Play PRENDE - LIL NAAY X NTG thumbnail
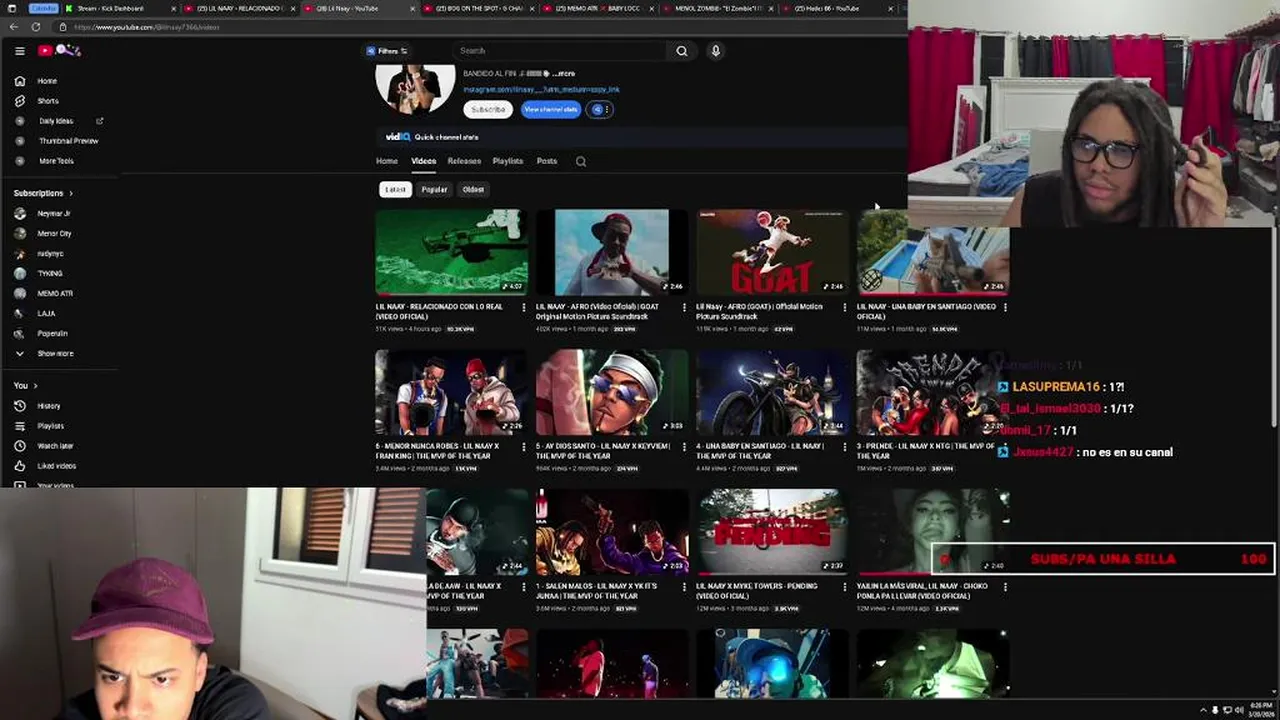 932,392
